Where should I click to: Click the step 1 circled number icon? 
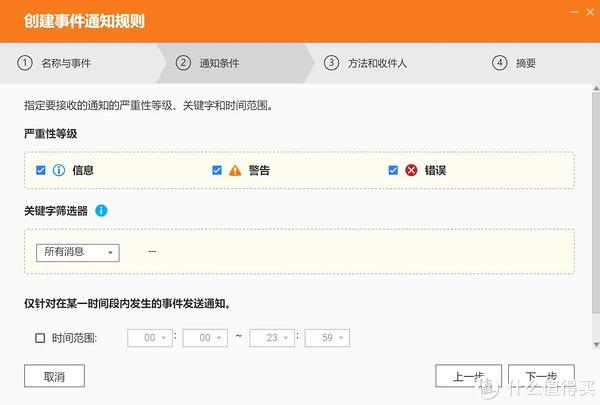[x=25, y=63]
